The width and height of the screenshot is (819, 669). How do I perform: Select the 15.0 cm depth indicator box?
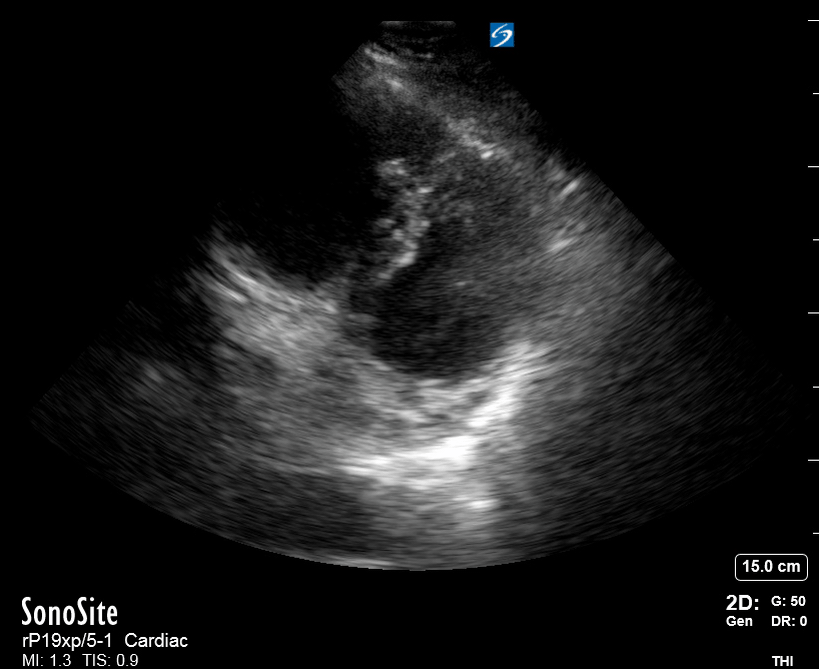pos(771,567)
